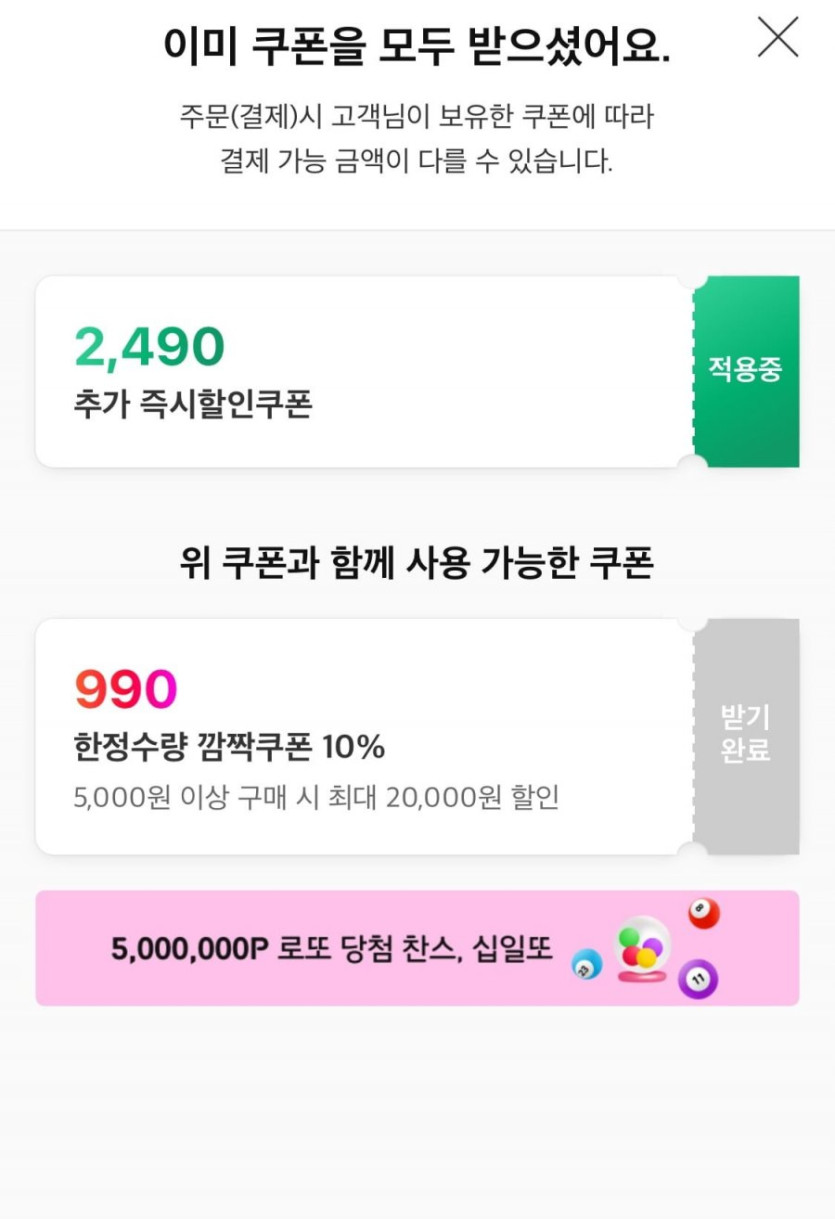Click the 추가 즉시할인쿠폰 label
This screenshot has width=835, height=1219.
(193, 404)
